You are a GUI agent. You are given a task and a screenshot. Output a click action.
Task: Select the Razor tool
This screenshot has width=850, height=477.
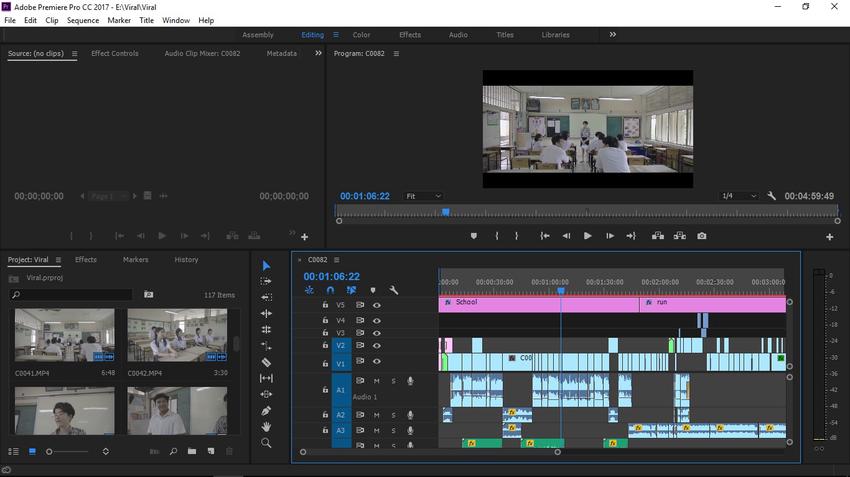266,362
